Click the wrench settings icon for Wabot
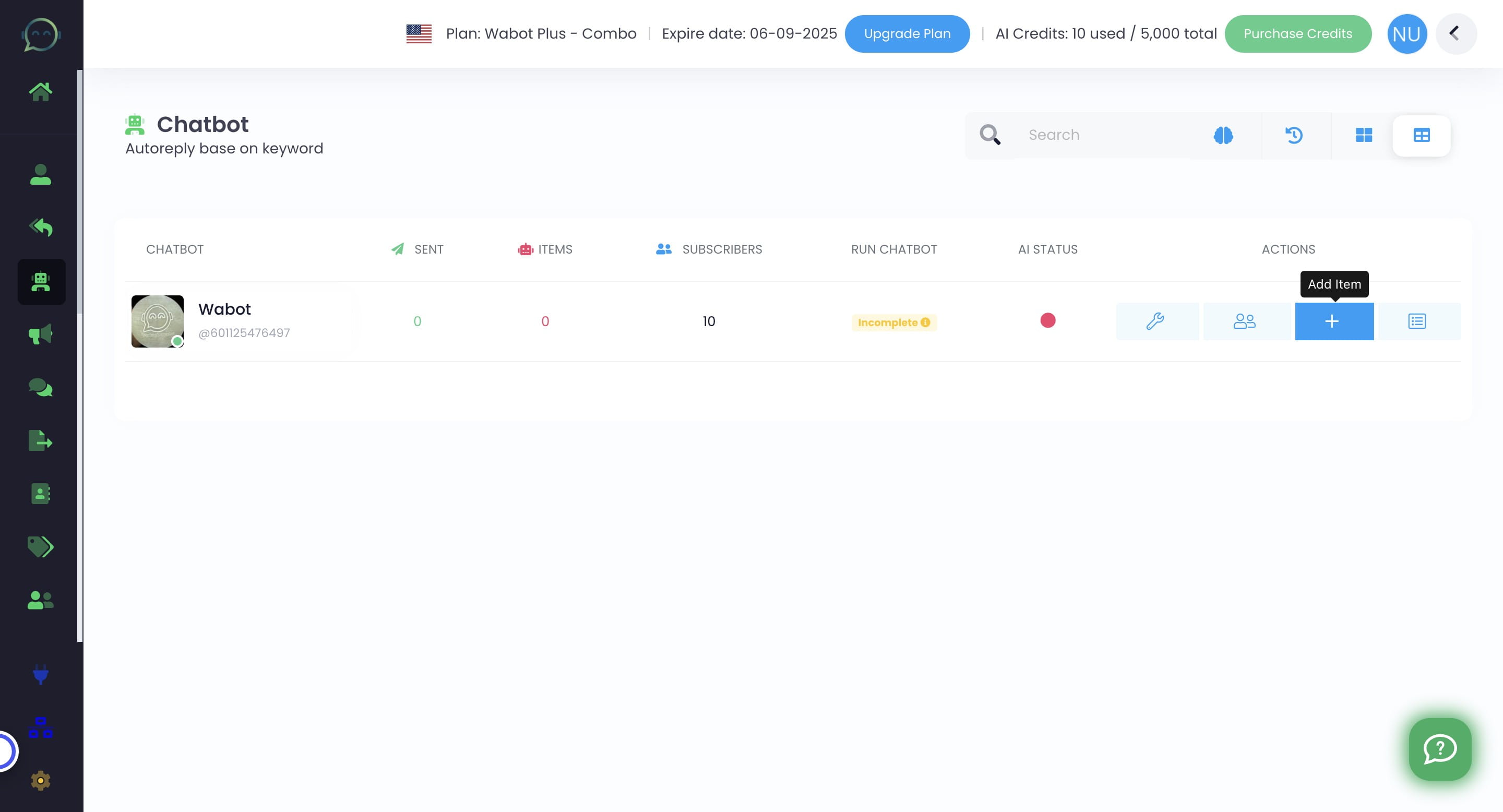Viewport: 1503px width, 812px height. pyautogui.click(x=1155, y=321)
